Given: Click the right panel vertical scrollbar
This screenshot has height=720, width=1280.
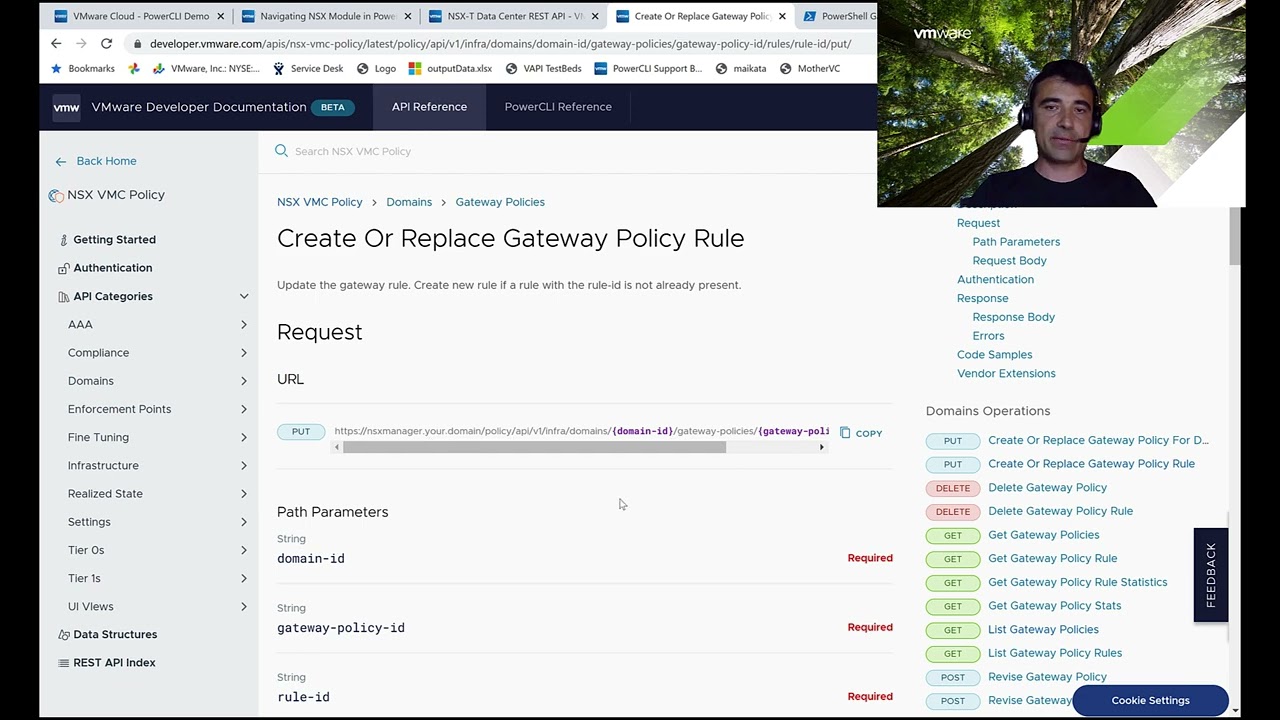Looking at the screenshot, I should click(1235, 236).
